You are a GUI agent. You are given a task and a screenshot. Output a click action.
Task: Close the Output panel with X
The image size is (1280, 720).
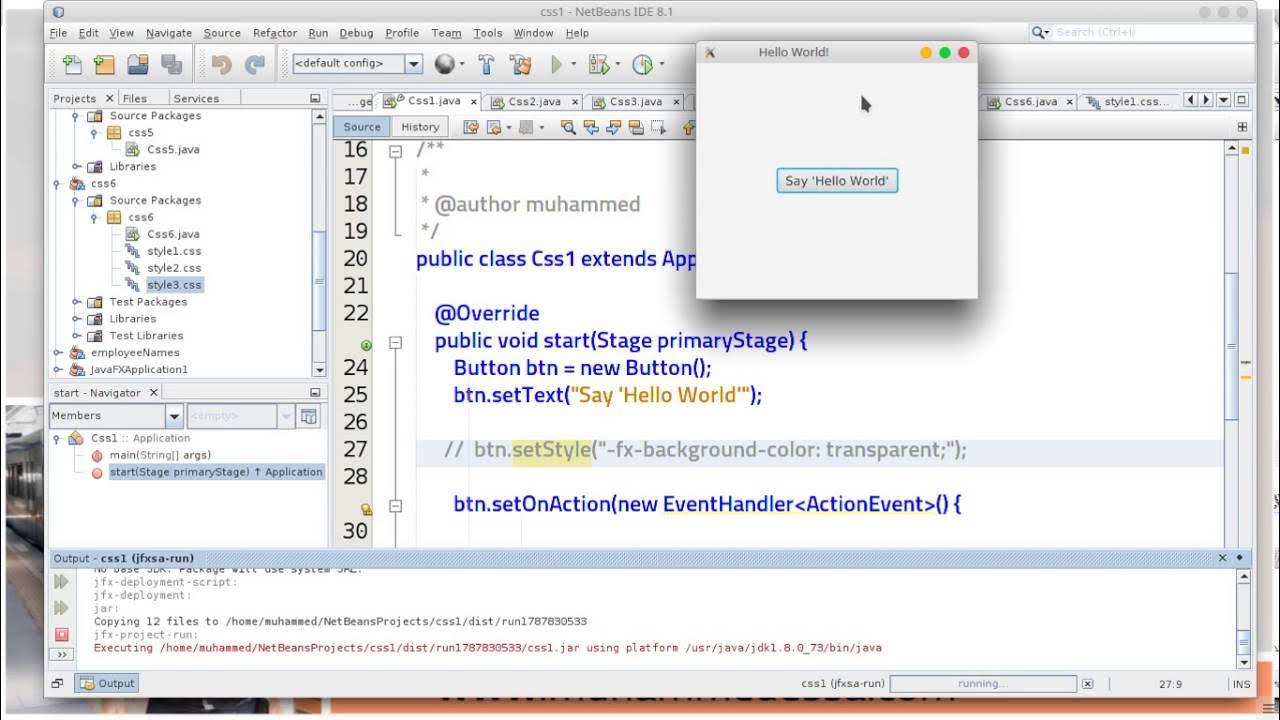click(1222, 558)
